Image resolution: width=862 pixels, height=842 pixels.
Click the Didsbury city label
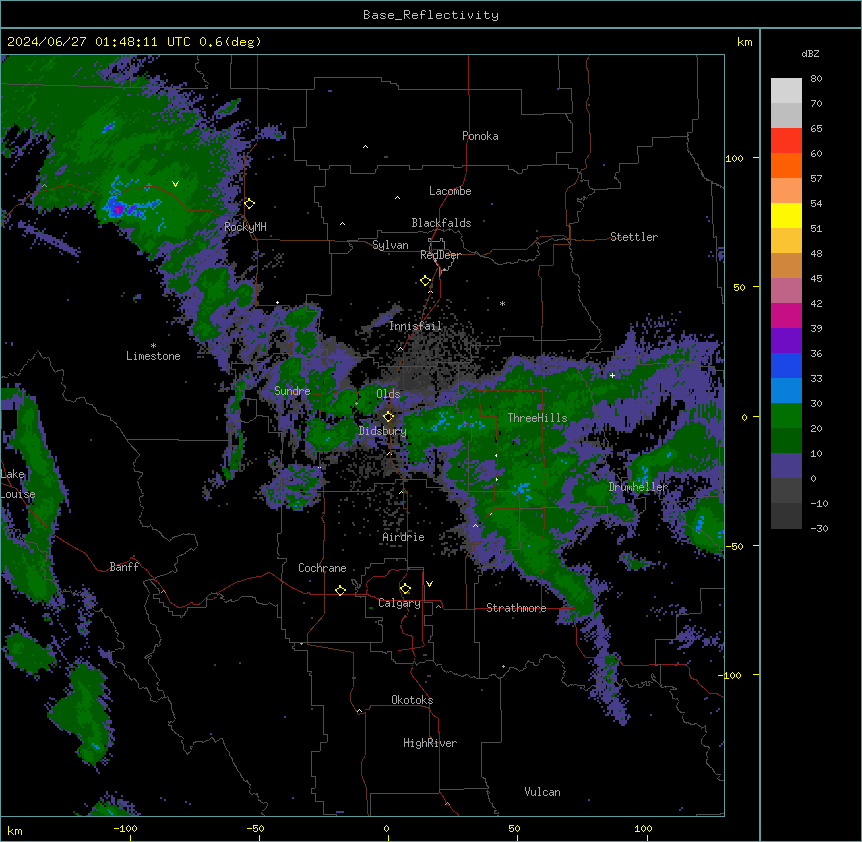383,431
